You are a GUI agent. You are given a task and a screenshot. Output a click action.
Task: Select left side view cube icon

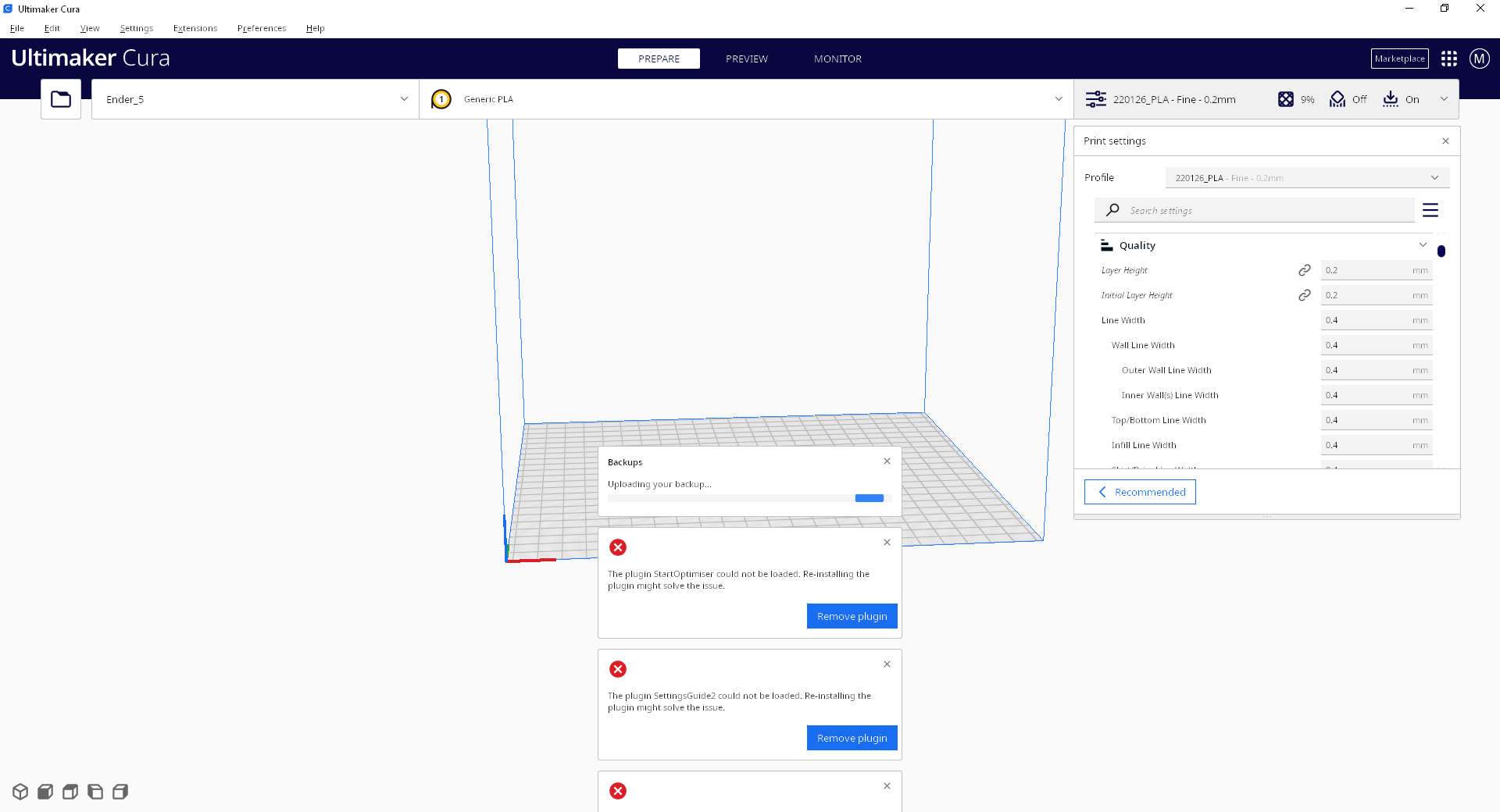95,792
